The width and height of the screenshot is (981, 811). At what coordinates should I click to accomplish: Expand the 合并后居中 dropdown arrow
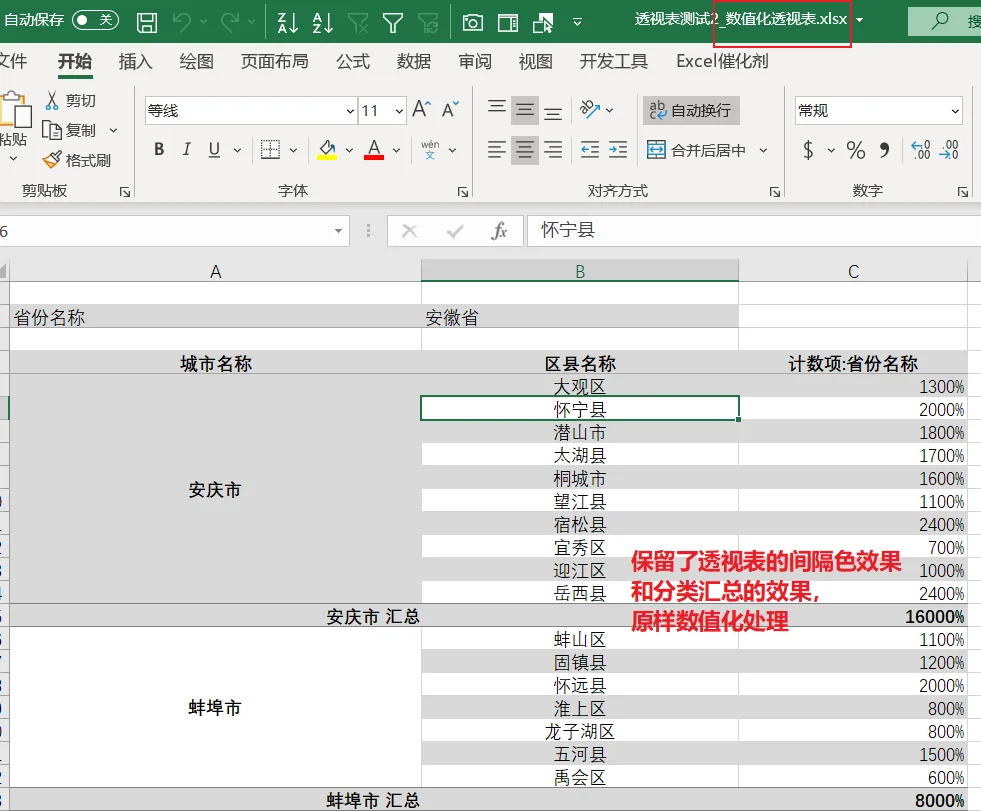[x=763, y=150]
